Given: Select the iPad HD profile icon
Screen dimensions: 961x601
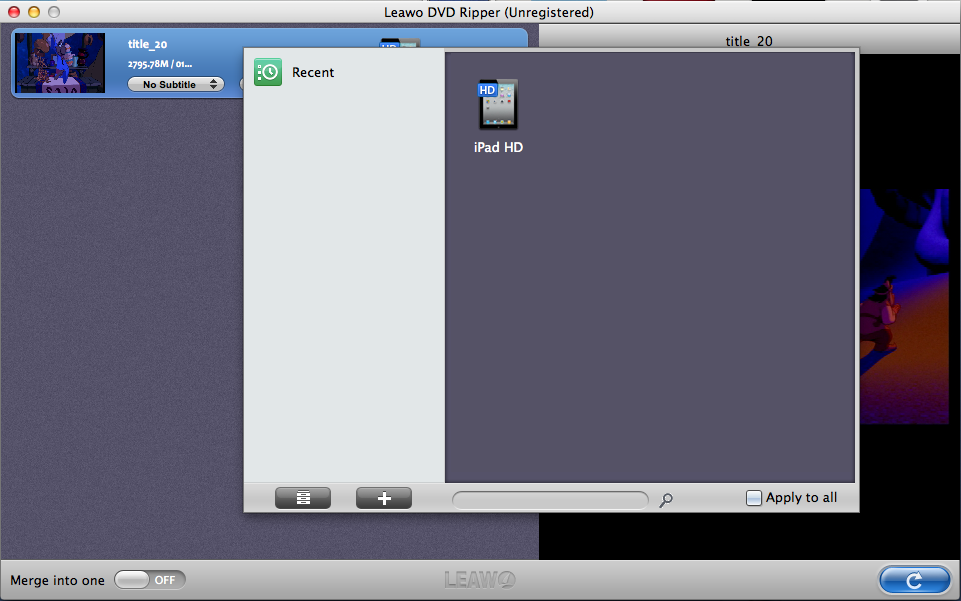Looking at the screenshot, I should pyautogui.click(x=498, y=104).
